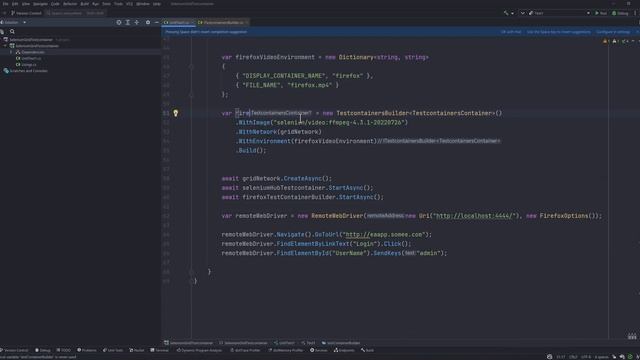
Task: Click the http://localhost:4444/ URL in code
Action: 474,216
